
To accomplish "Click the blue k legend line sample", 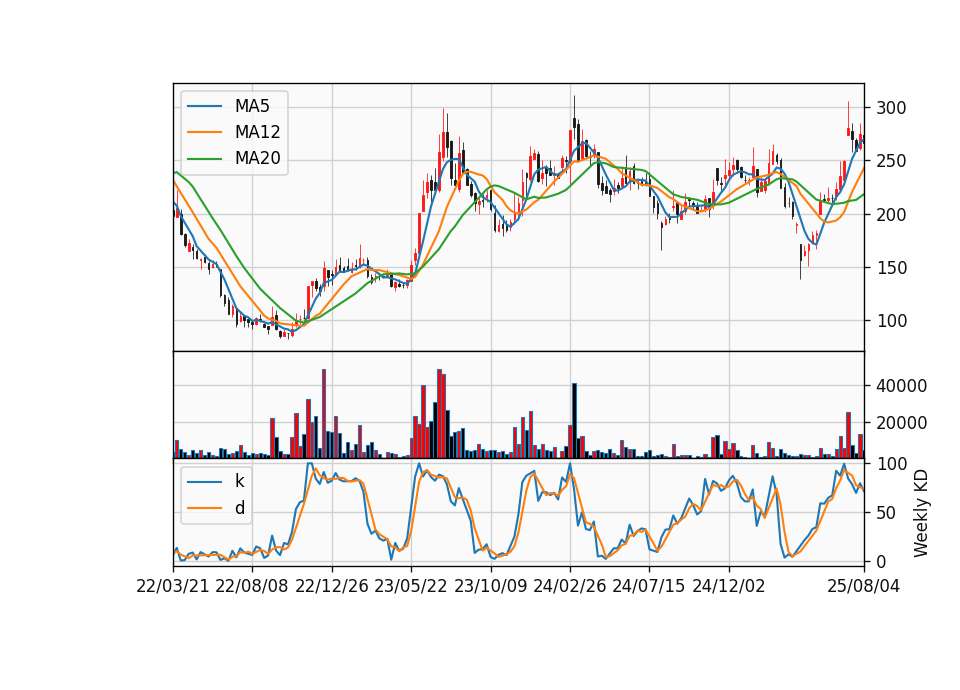I will coord(204,481).
